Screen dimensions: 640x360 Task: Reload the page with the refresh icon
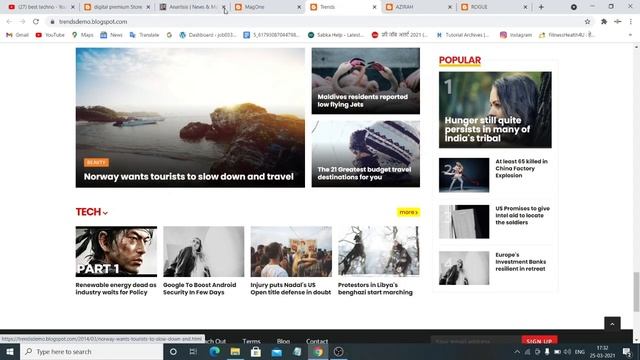(x=36, y=22)
